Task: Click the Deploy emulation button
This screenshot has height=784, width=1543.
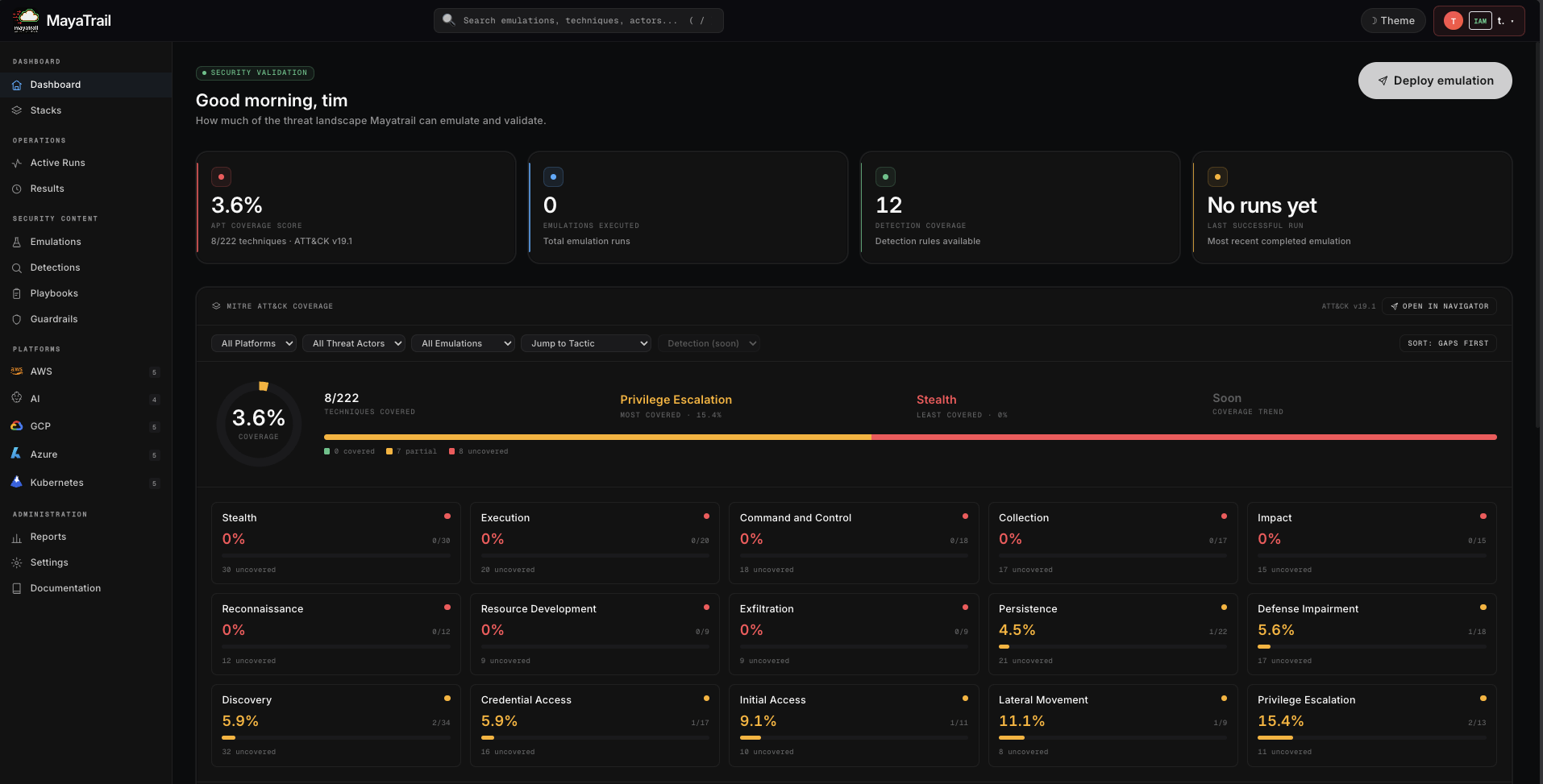Action: (1435, 81)
